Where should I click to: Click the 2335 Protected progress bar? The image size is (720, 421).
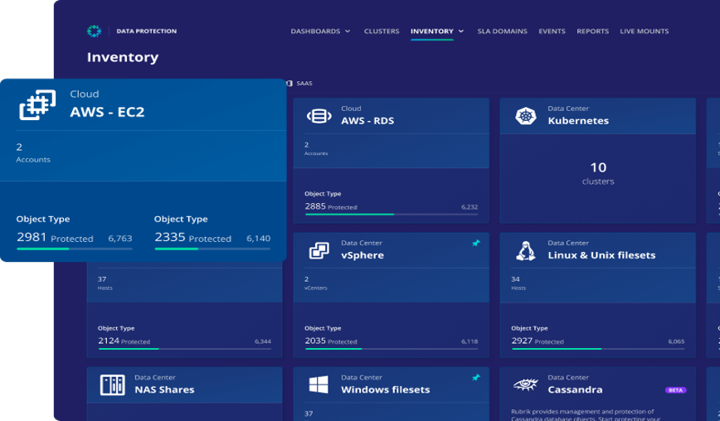click(x=213, y=249)
